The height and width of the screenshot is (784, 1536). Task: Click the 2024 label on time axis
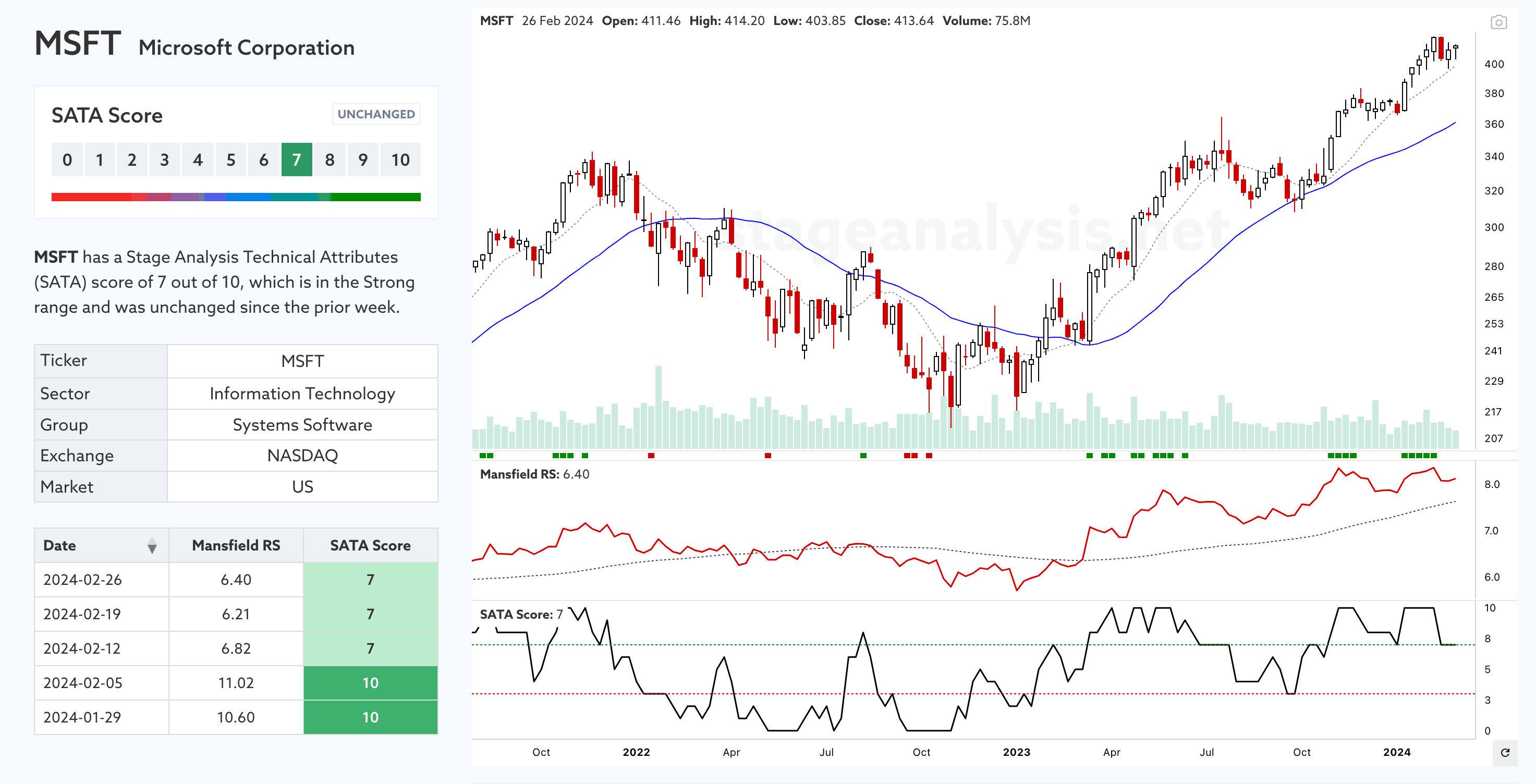point(1397,752)
